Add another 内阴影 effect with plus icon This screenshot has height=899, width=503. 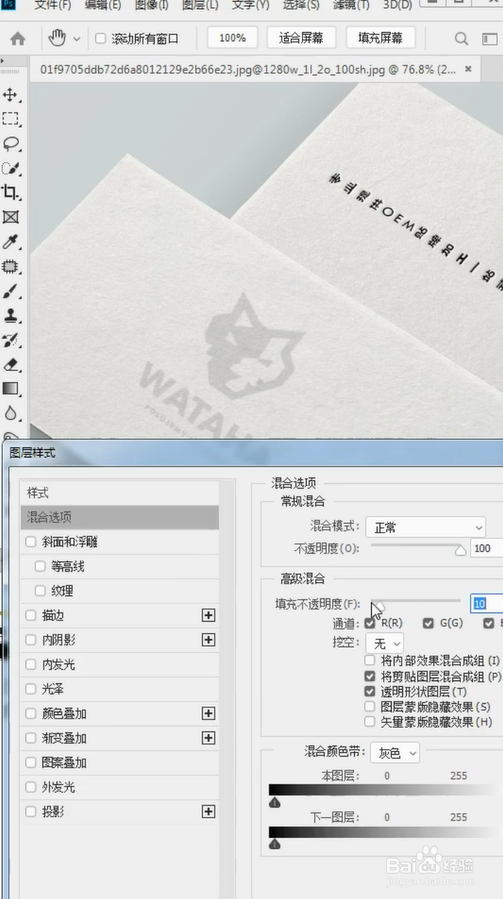point(208,640)
